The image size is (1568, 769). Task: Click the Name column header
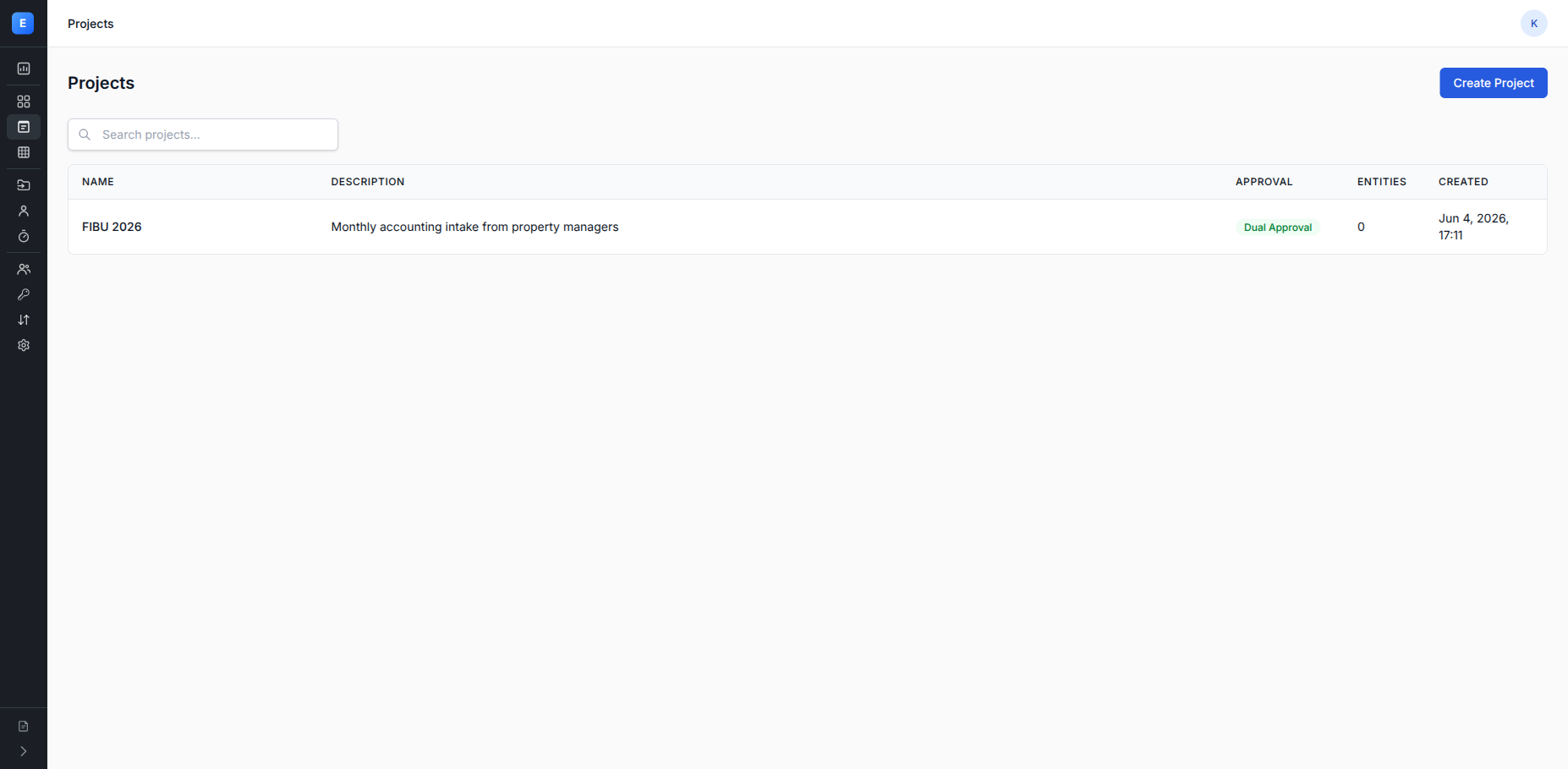pyautogui.click(x=98, y=182)
